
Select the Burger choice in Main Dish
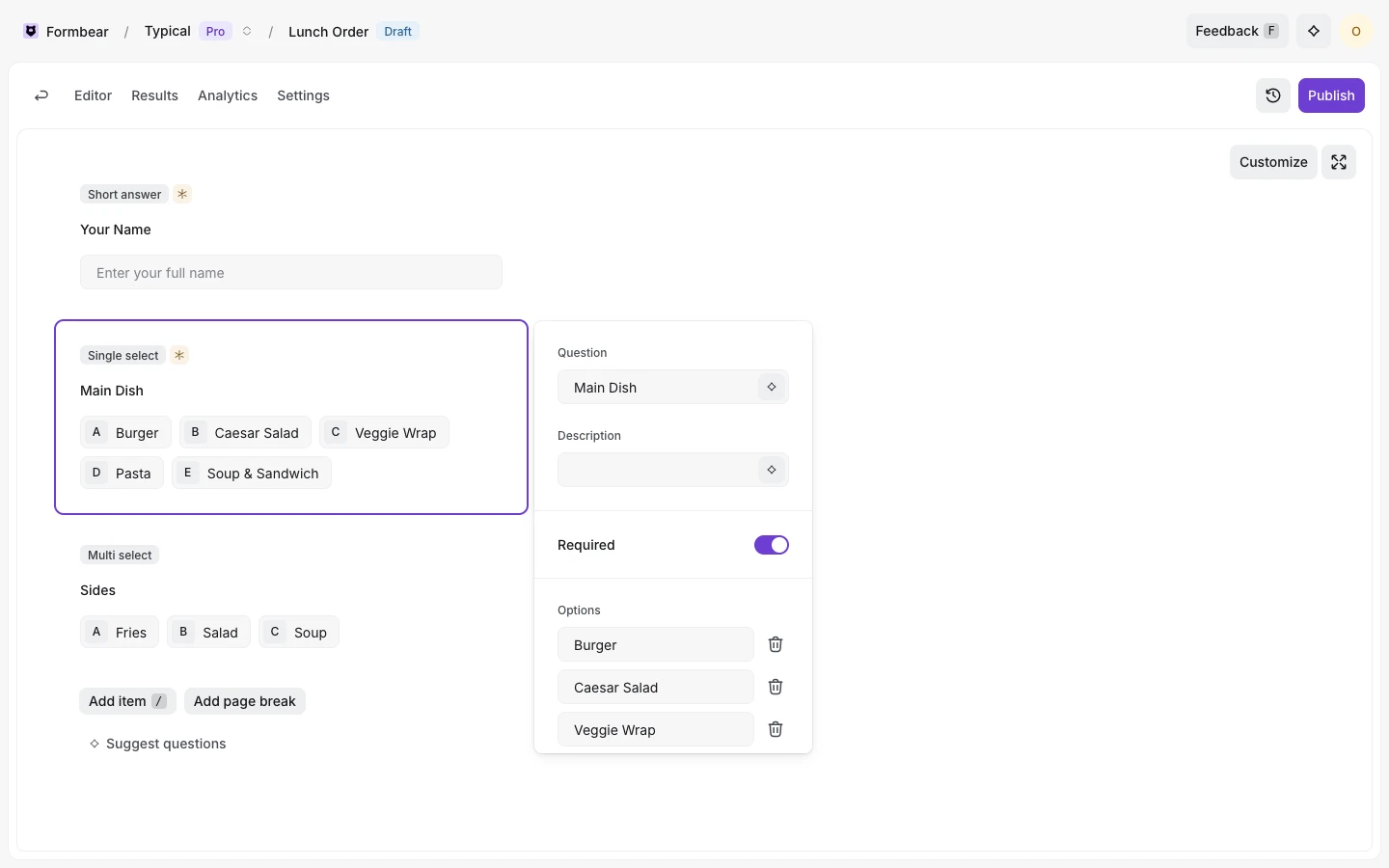(125, 432)
